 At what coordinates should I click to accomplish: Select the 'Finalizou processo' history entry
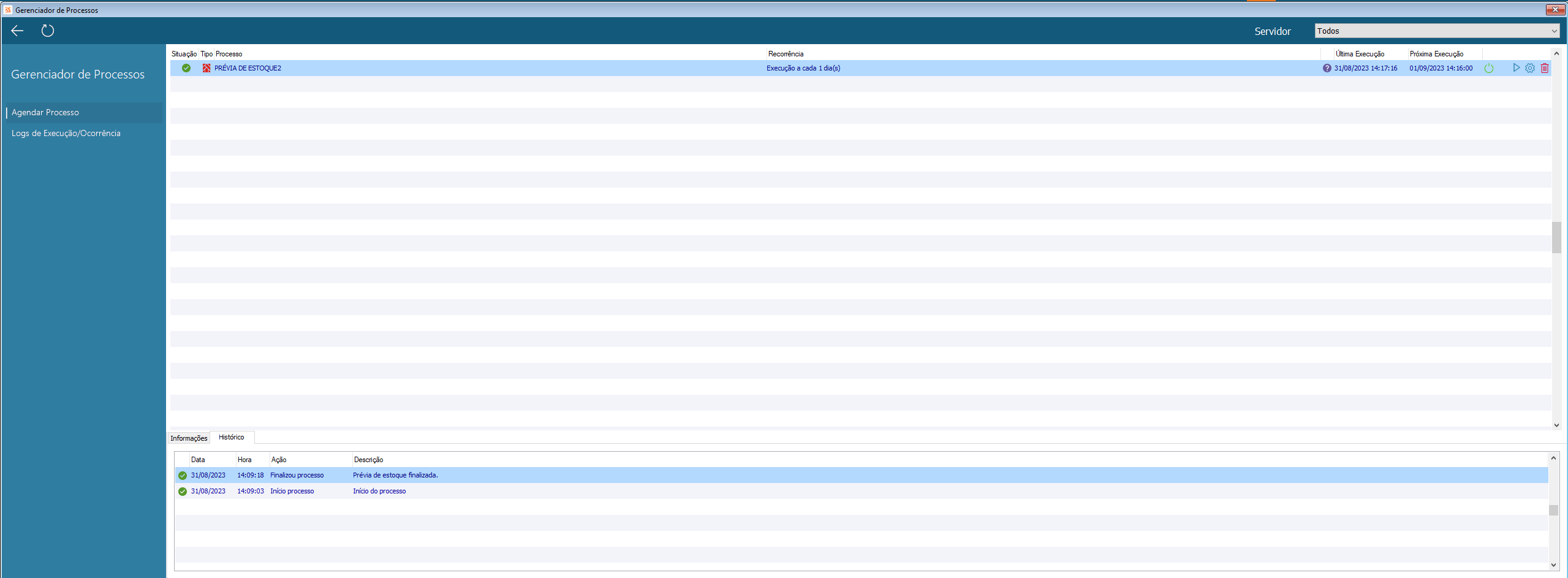tap(862, 475)
